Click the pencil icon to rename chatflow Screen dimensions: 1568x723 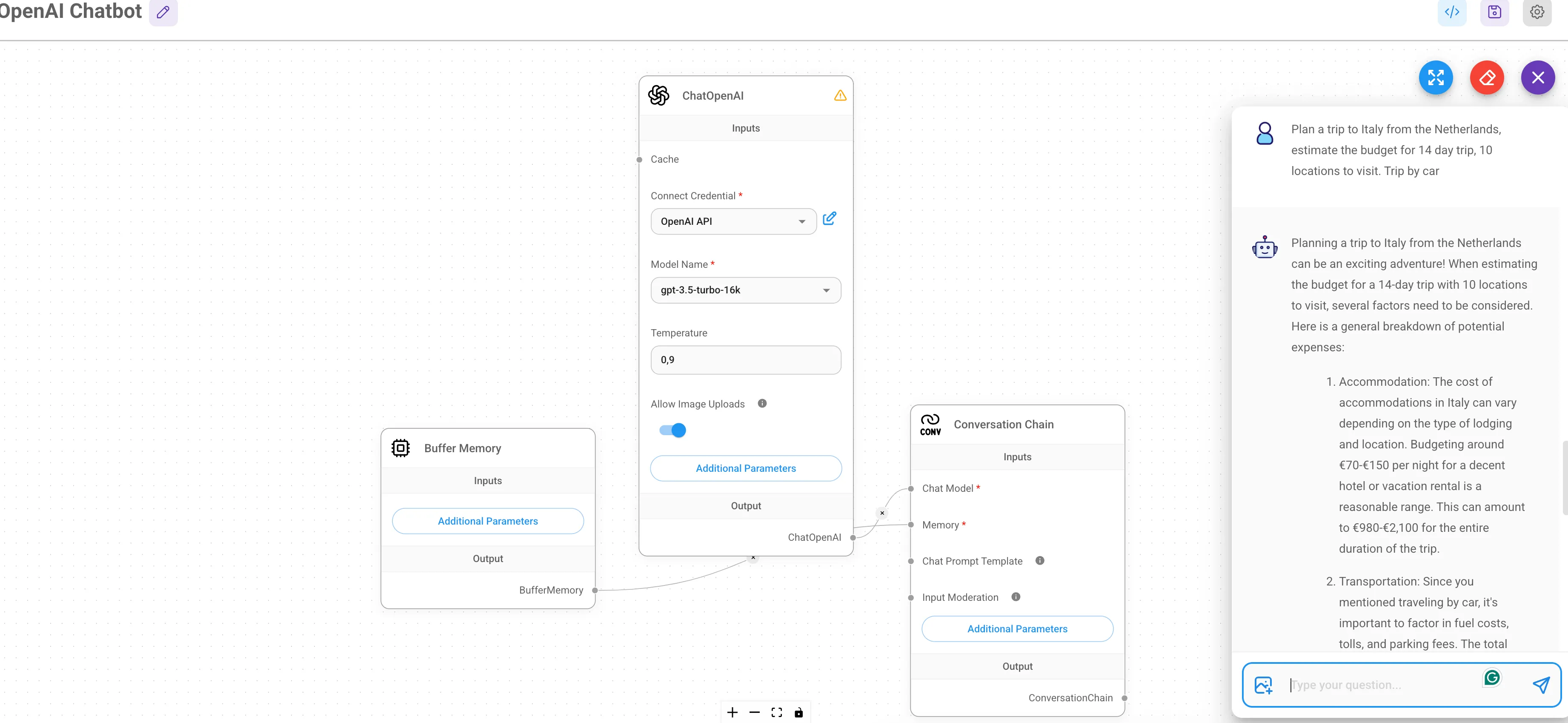(x=163, y=12)
